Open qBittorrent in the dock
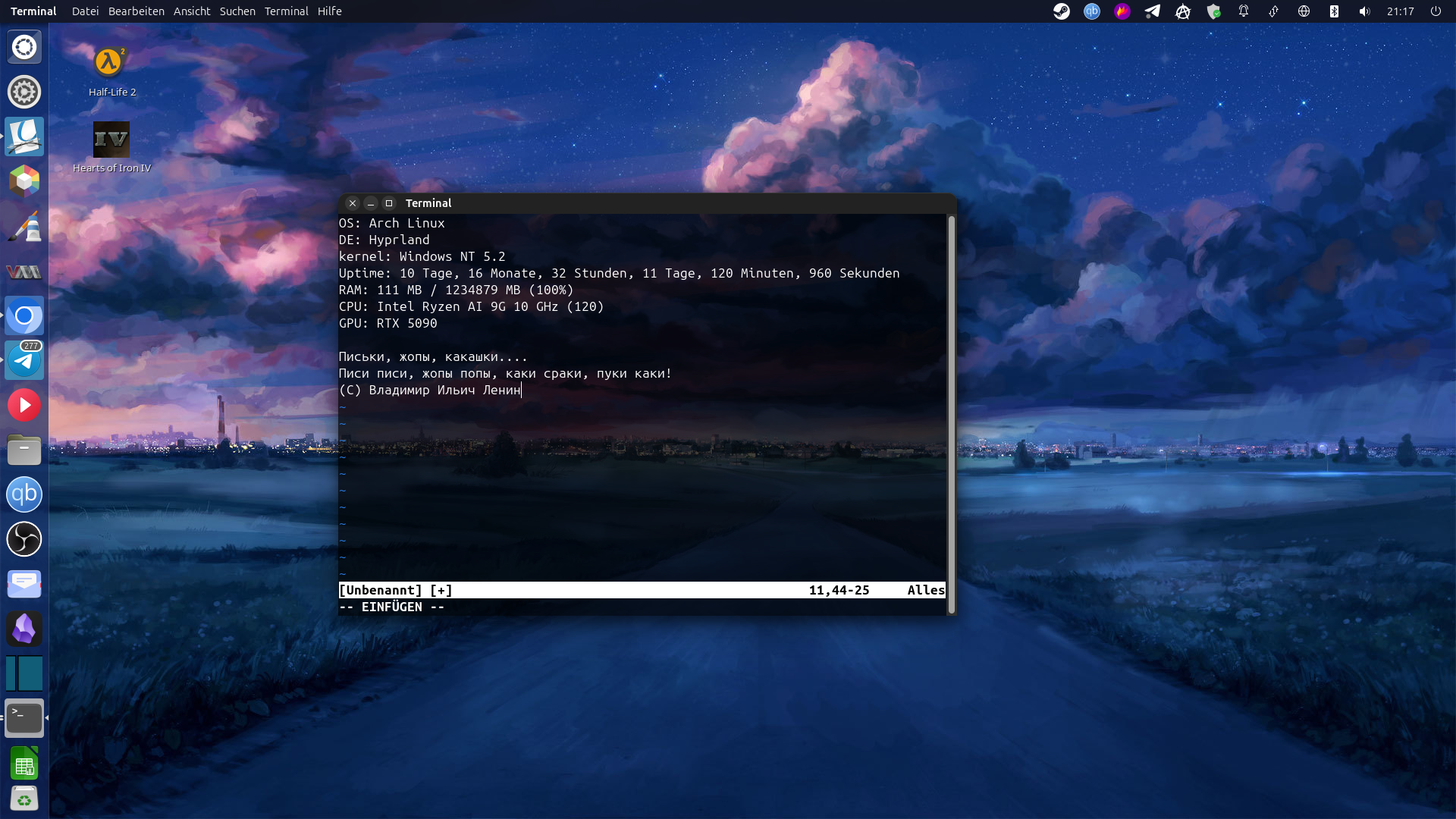This screenshot has height=819, width=1456. point(24,494)
